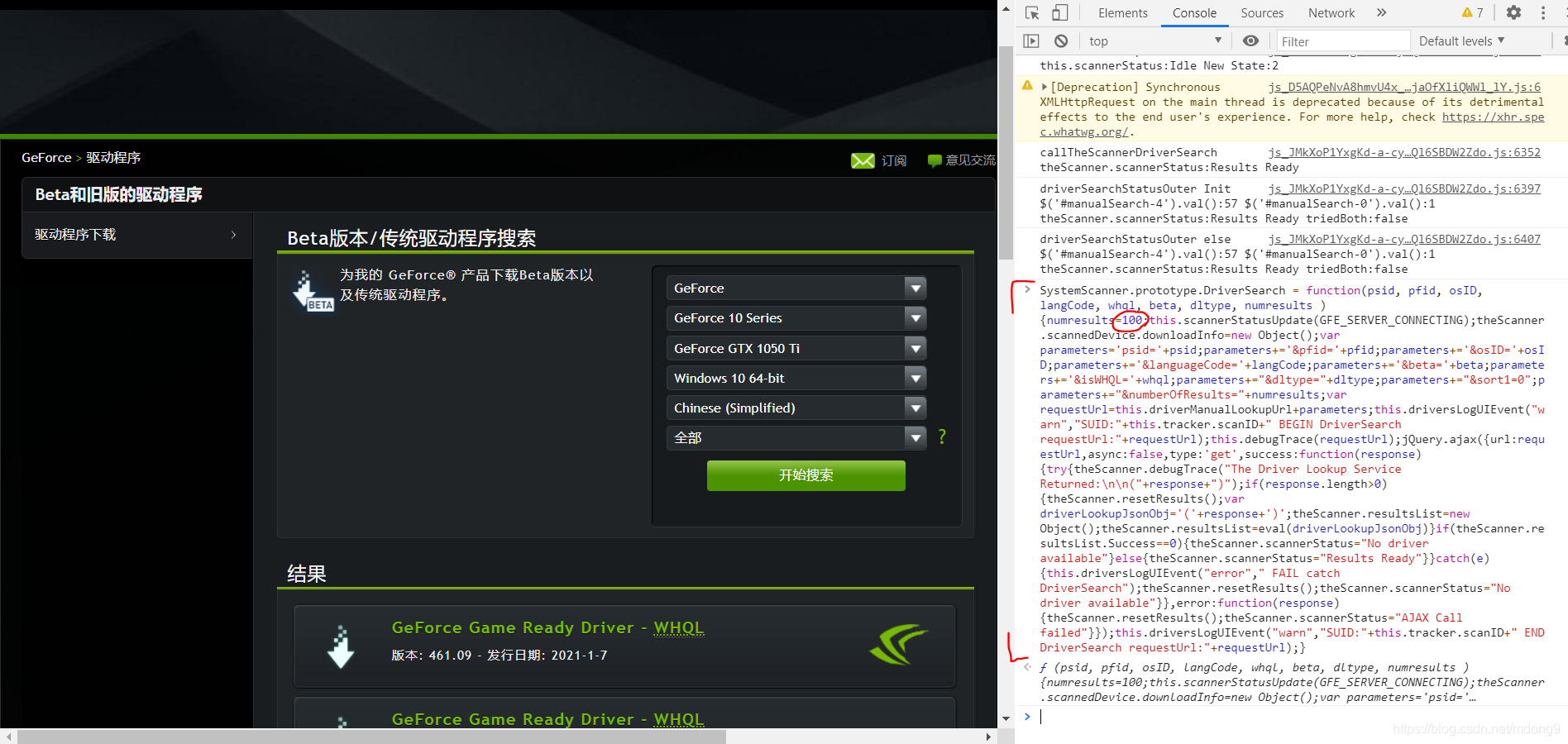Image resolution: width=1568 pixels, height=744 pixels.
Task: Toggle the device toolbar icon
Action: point(1059,12)
